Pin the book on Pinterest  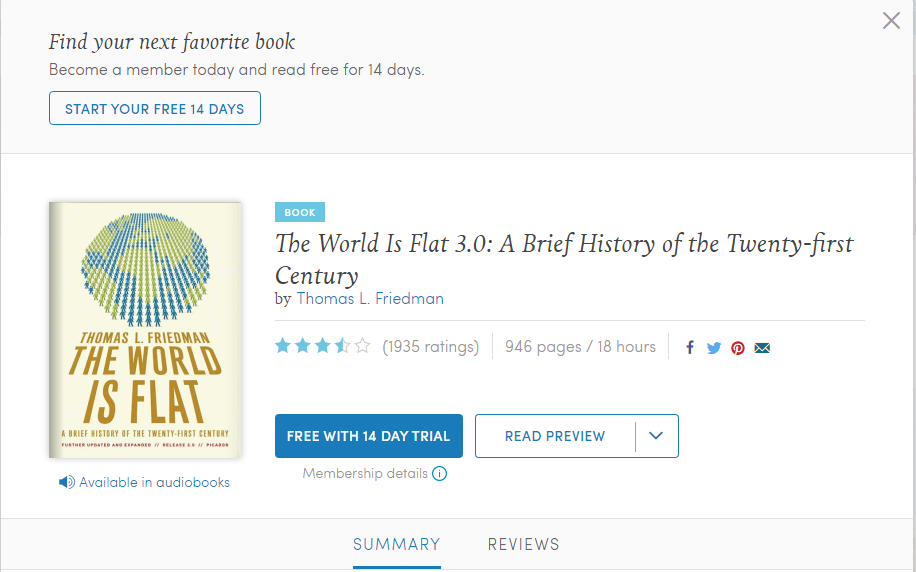738,348
